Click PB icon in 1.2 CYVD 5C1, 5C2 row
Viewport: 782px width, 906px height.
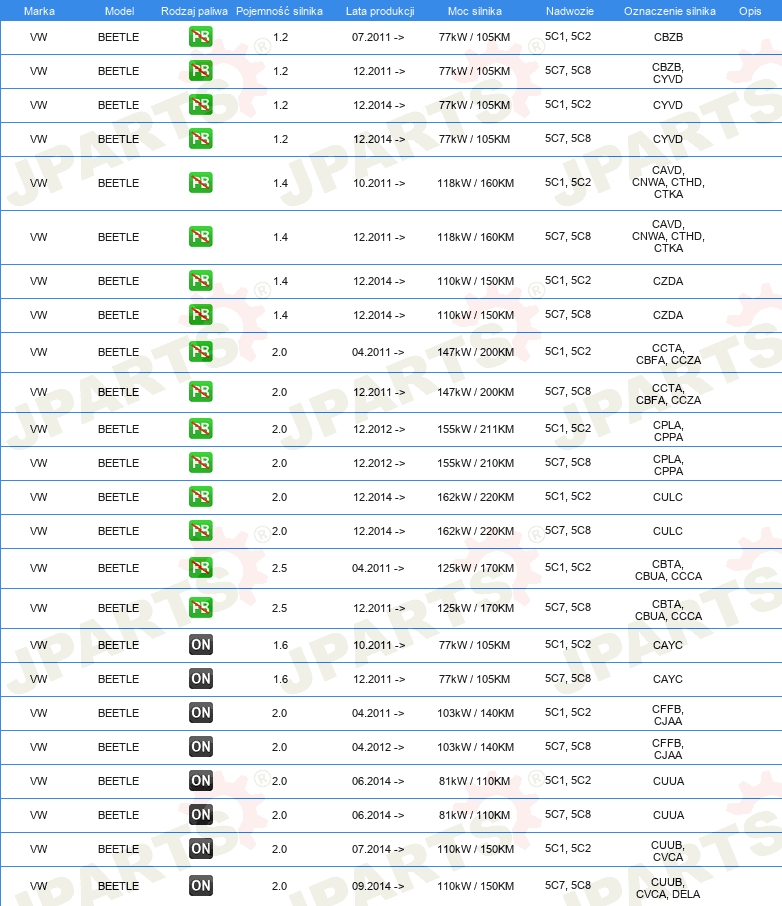[x=201, y=105]
